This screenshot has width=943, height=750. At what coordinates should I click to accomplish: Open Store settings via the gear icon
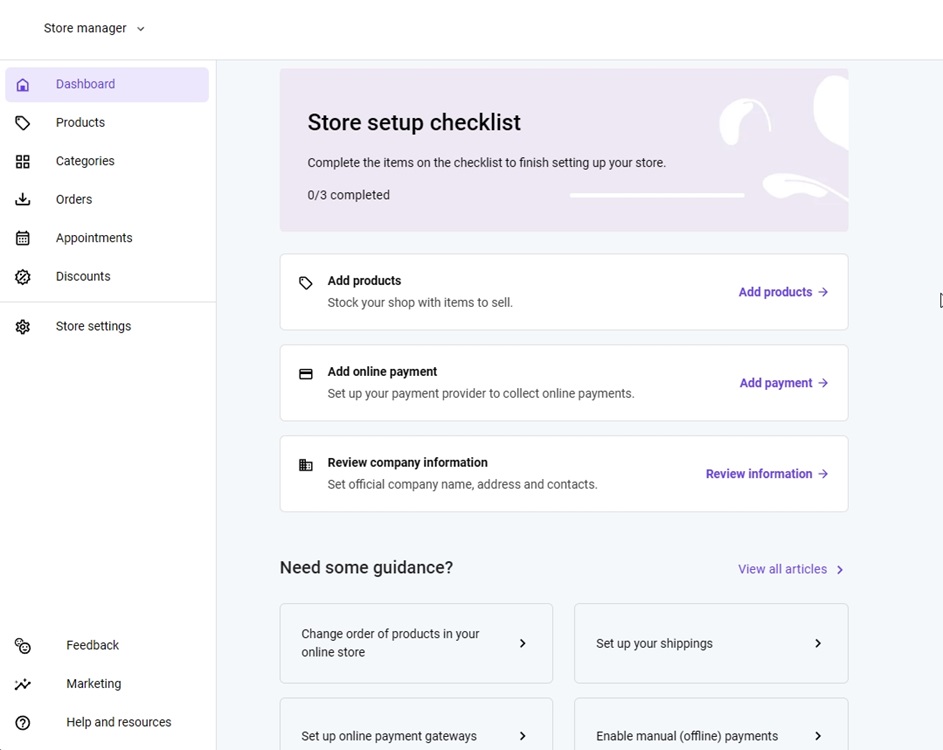click(22, 326)
